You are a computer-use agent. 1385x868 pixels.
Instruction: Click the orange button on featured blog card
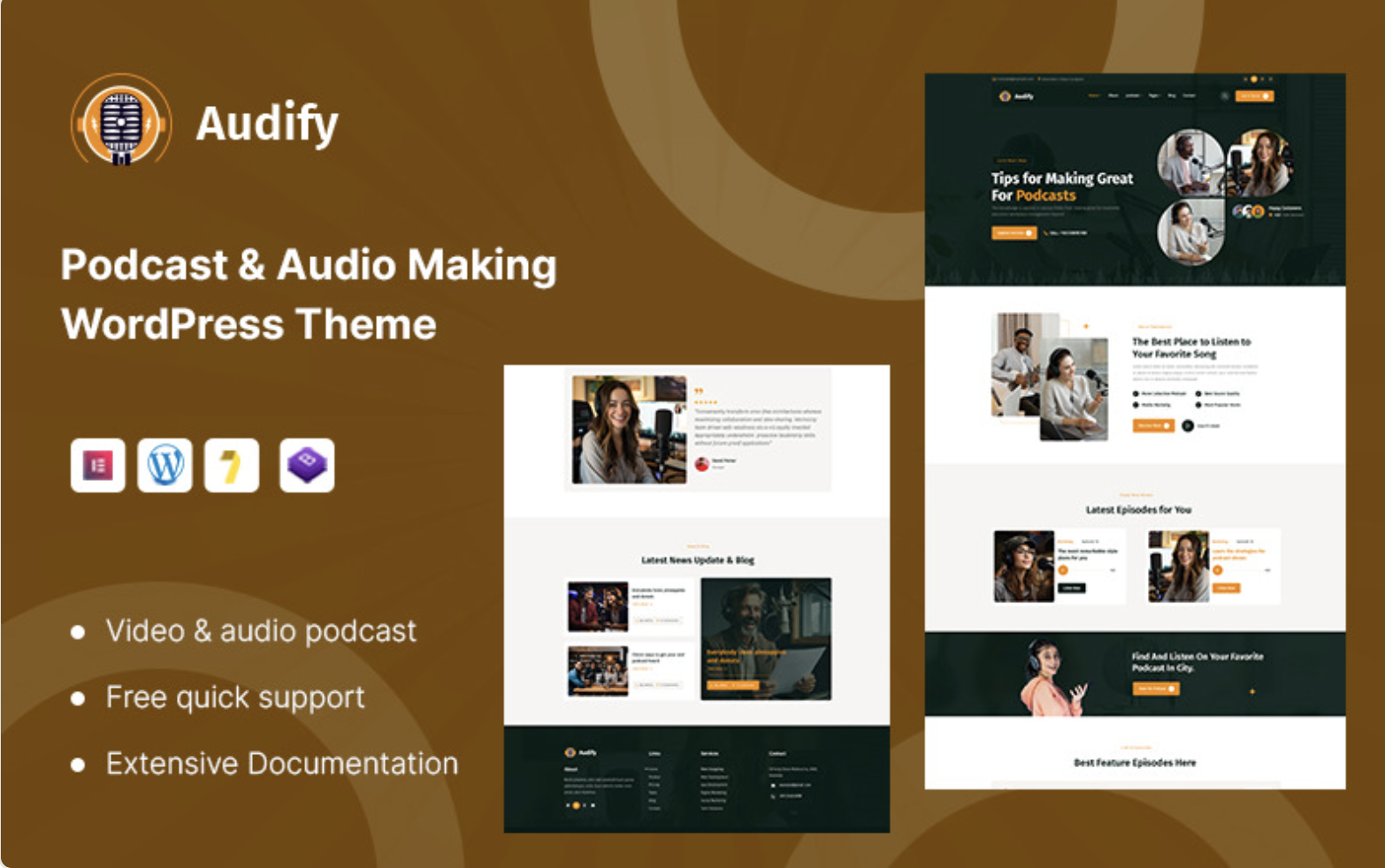pos(732,685)
